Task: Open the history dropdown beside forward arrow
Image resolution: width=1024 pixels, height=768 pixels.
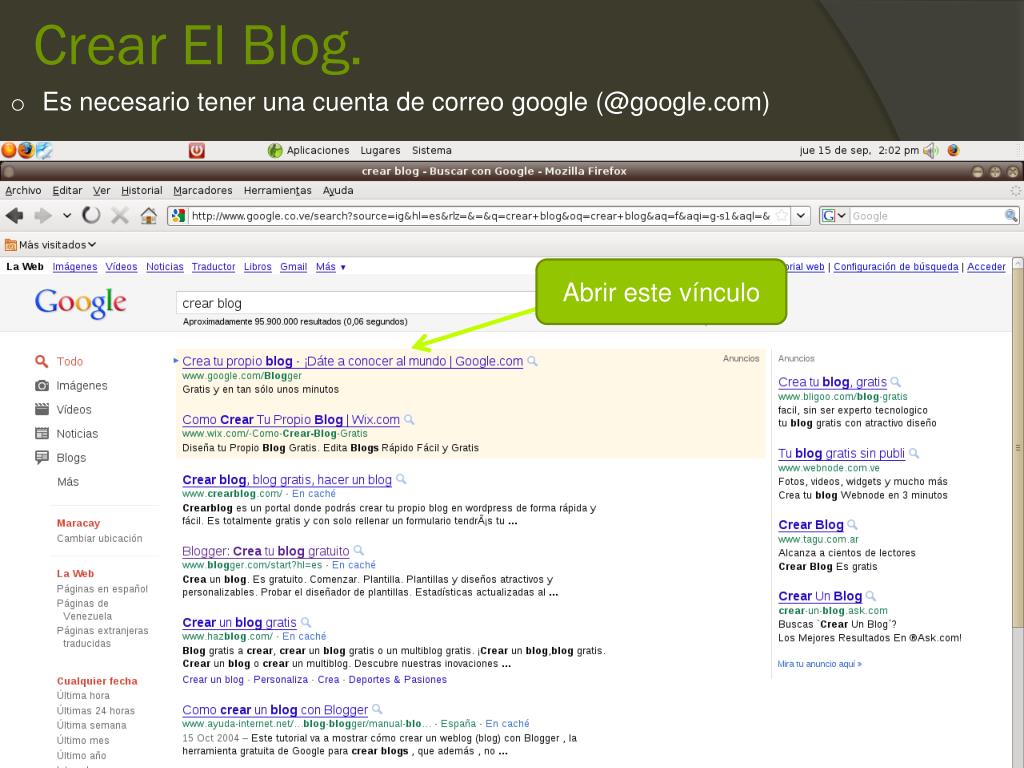Action: click(67, 216)
